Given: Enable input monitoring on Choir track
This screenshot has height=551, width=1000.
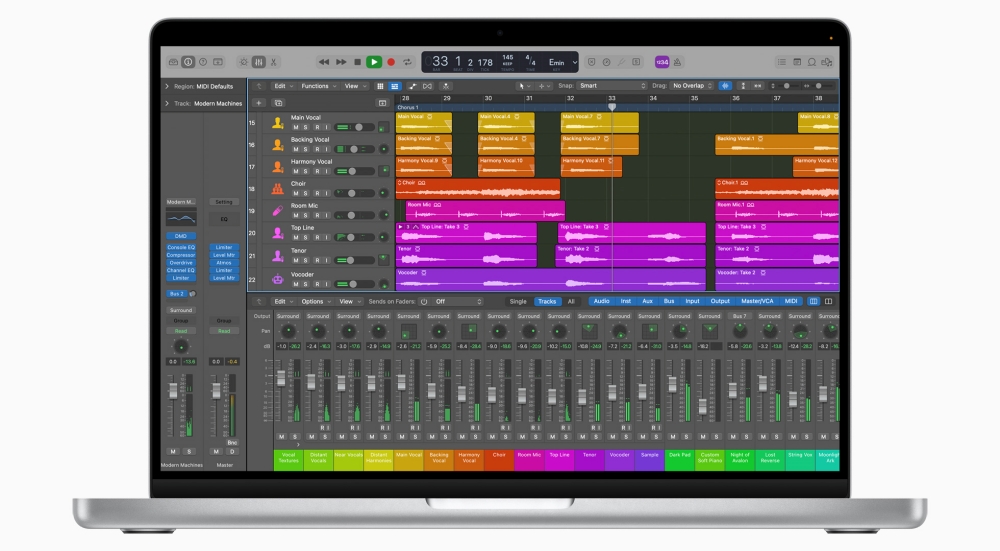Looking at the screenshot, I should tap(327, 193).
